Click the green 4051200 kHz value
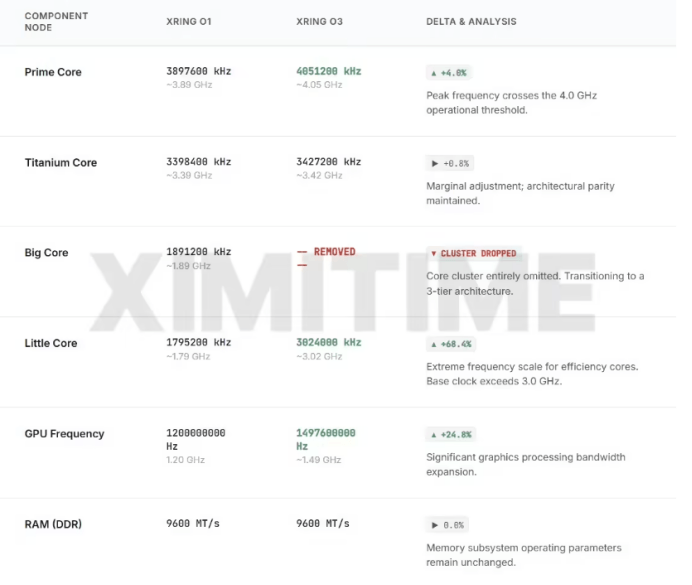Viewport: 692px width, 585px height. [328, 71]
